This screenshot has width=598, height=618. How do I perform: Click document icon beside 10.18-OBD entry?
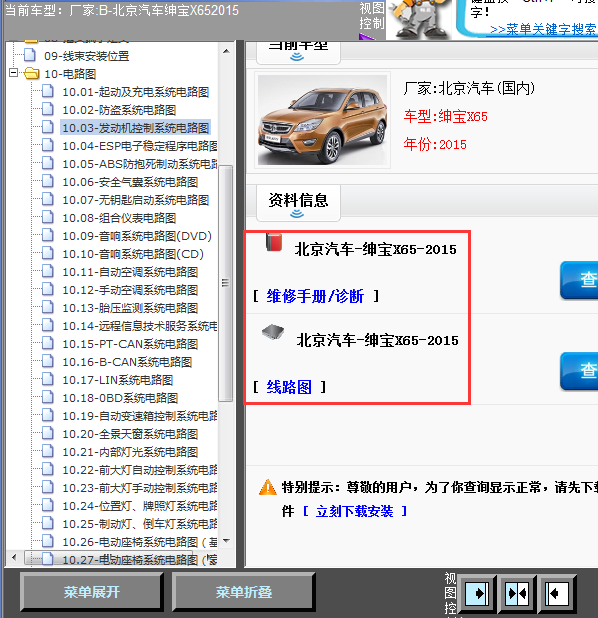click(x=48, y=397)
